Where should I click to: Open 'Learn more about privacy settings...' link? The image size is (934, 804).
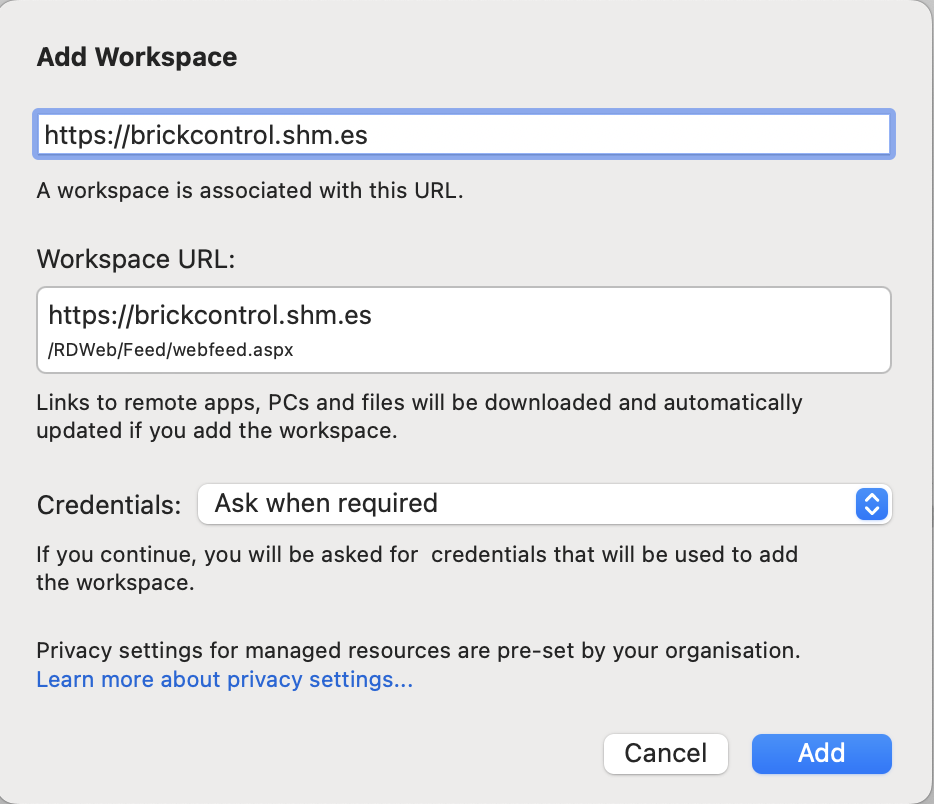(x=225, y=680)
